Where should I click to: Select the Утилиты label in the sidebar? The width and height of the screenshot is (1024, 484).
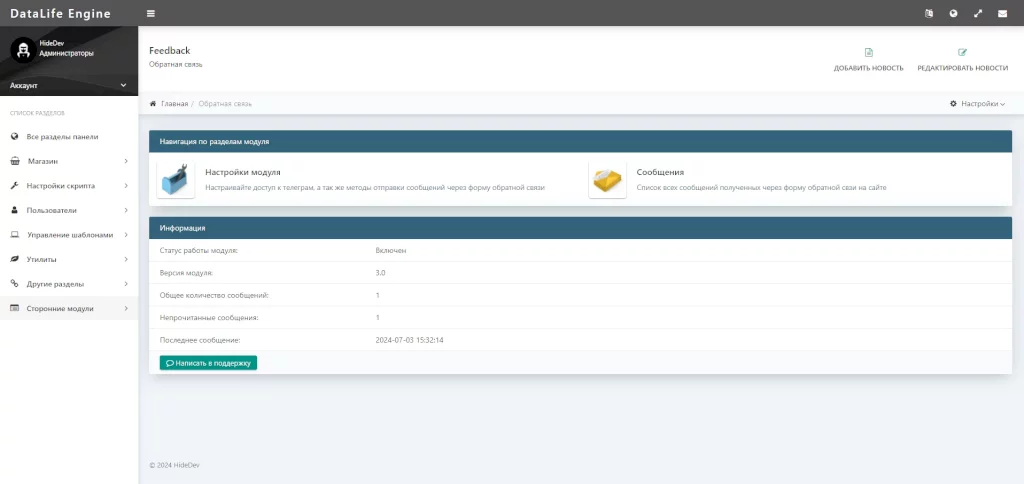point(41,259)
